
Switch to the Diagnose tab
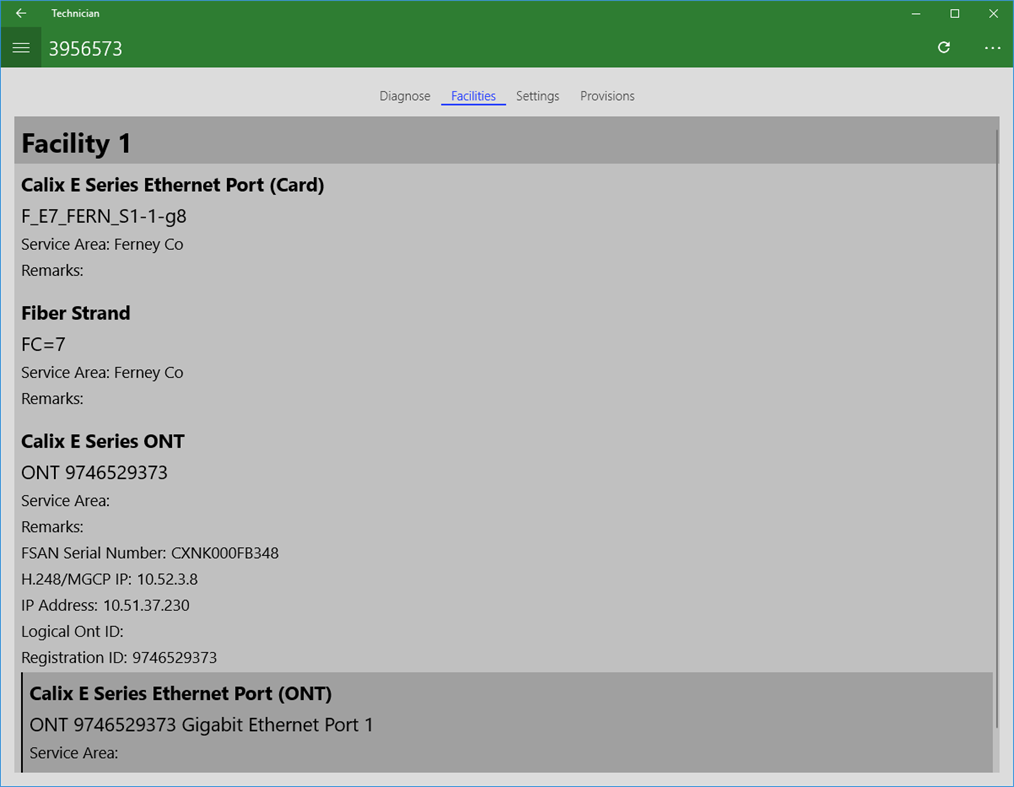[405, 96]
